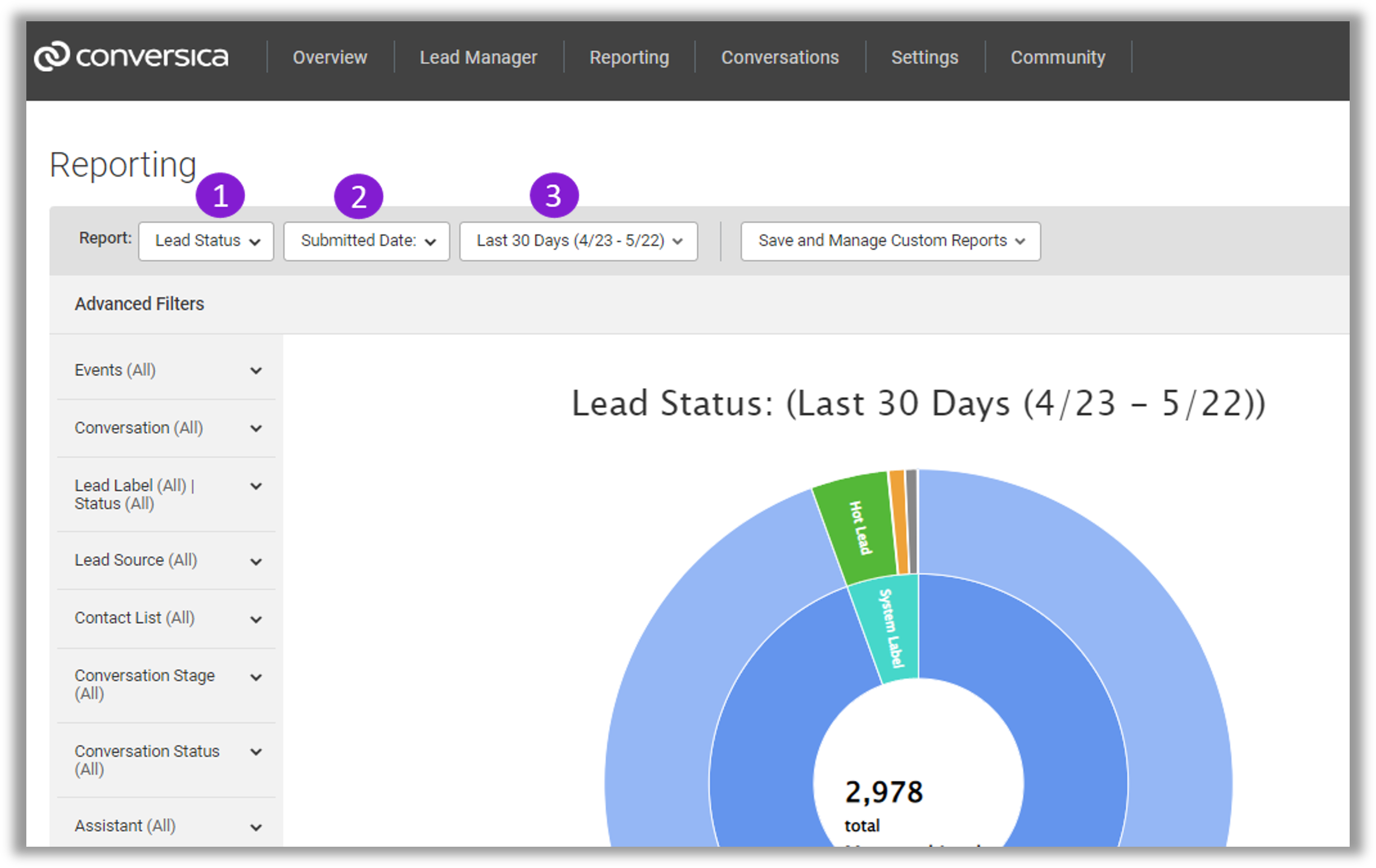Click the Reporting page heading
The width and height of the screenshot is (1376, 868).
point(123,165)
